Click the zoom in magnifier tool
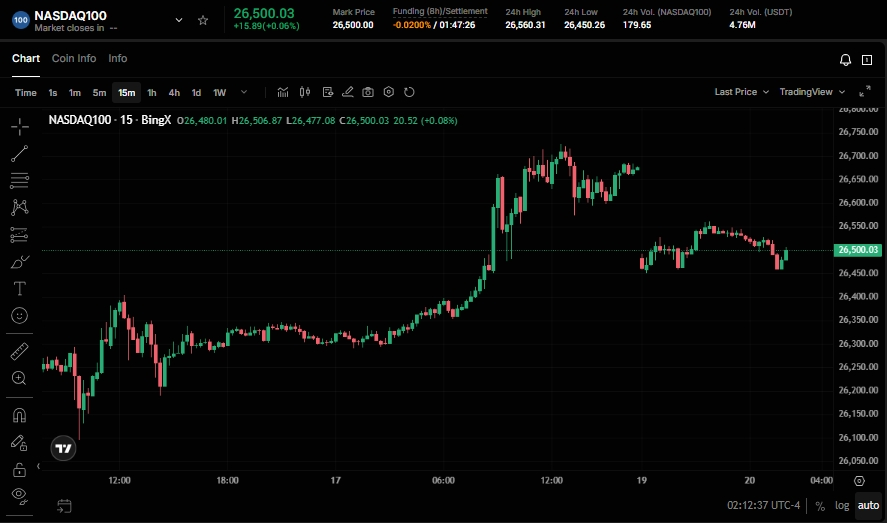 click(19, 378)
